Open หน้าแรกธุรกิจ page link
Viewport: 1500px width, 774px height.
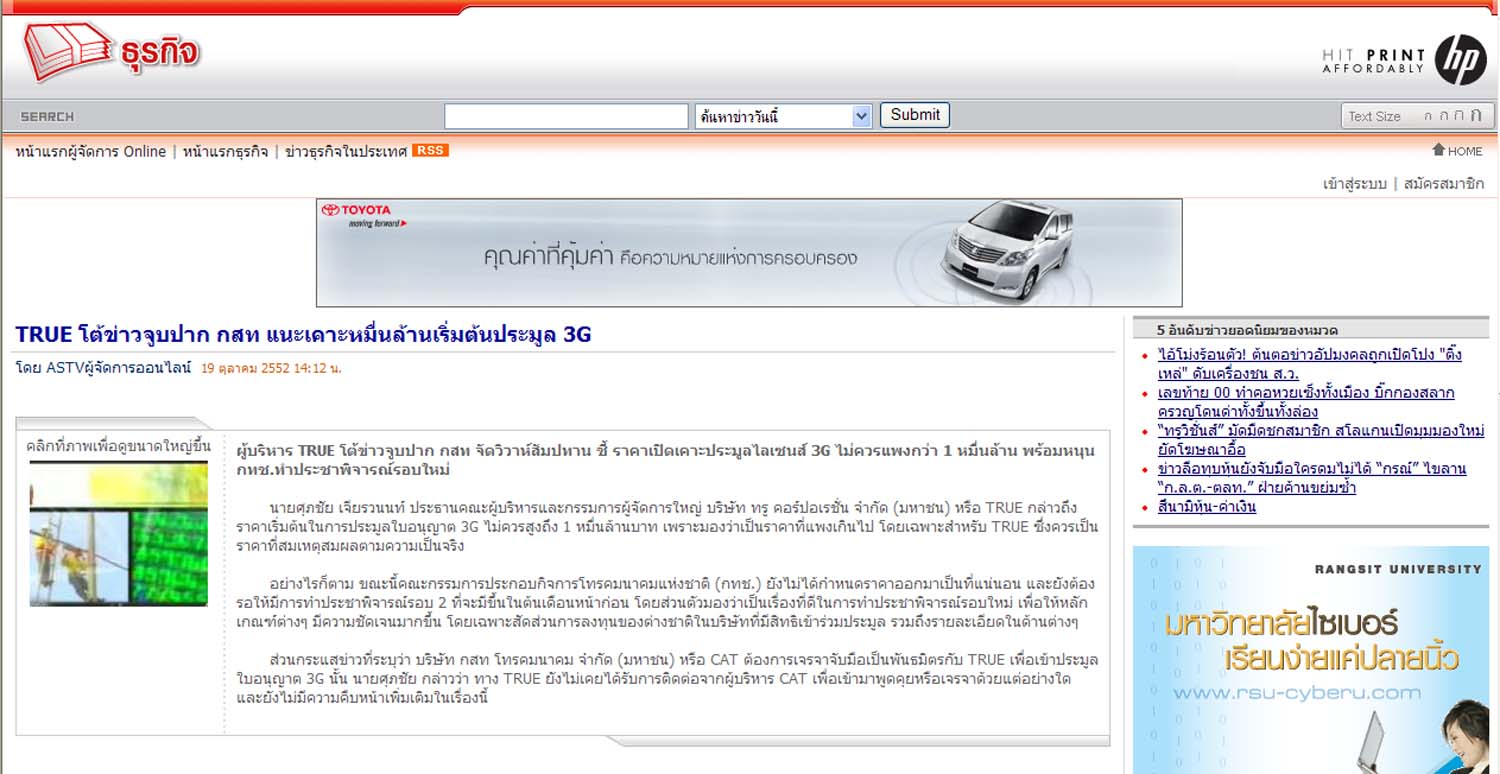pos(225,152)
